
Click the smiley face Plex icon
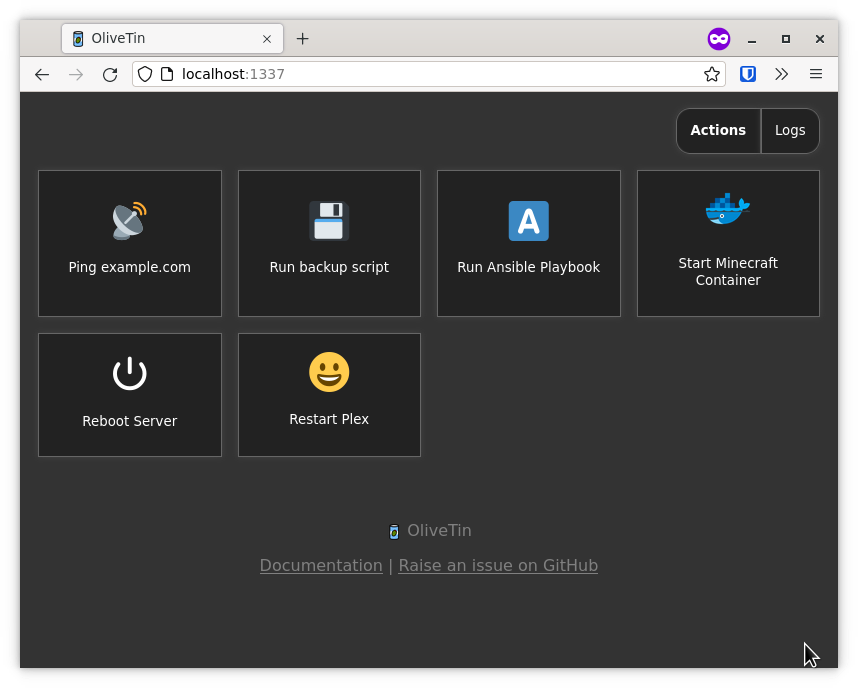point(329,372)
